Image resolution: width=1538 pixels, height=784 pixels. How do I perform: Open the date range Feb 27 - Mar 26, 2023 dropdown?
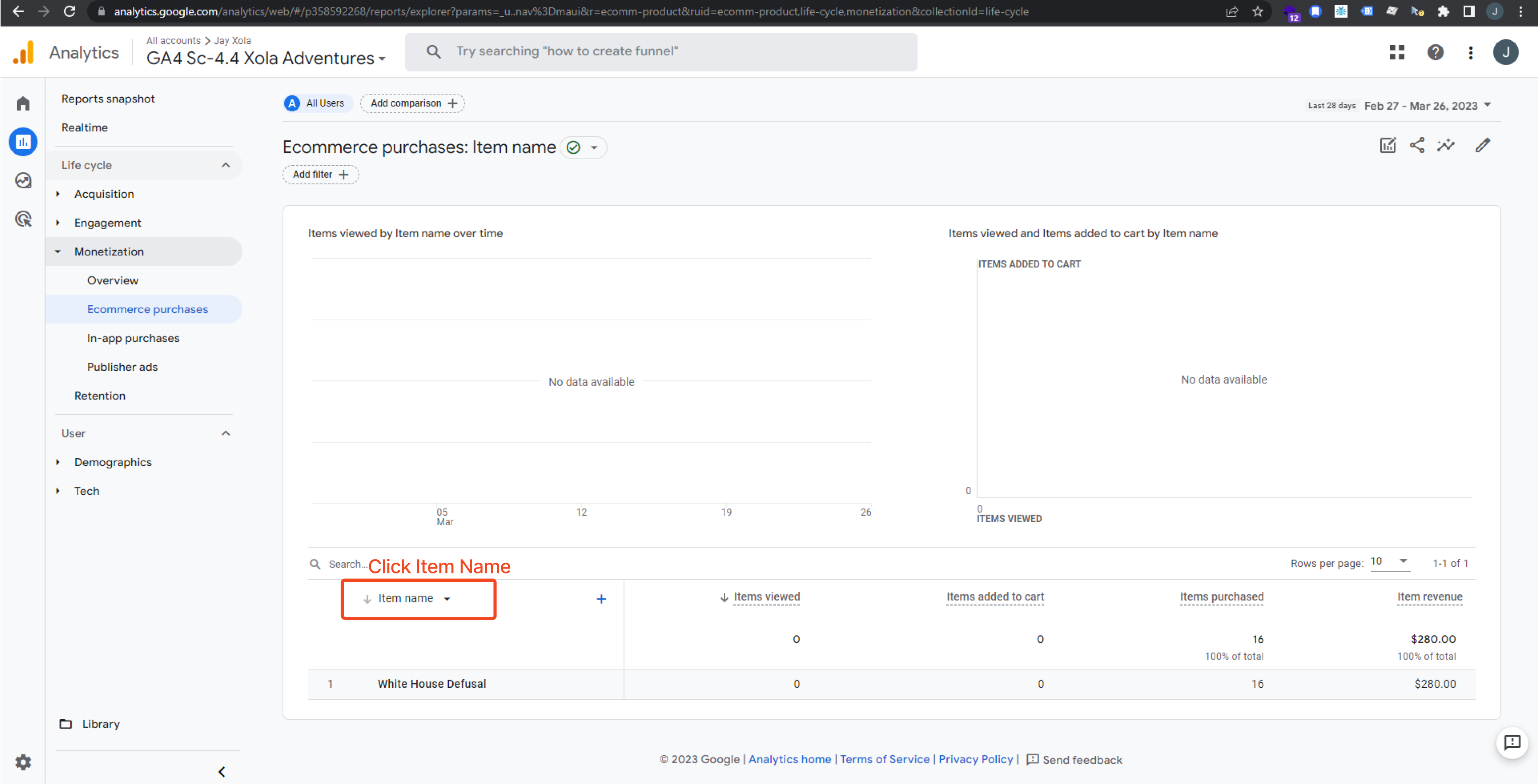pyautogui.click(x=1428, y=106)
